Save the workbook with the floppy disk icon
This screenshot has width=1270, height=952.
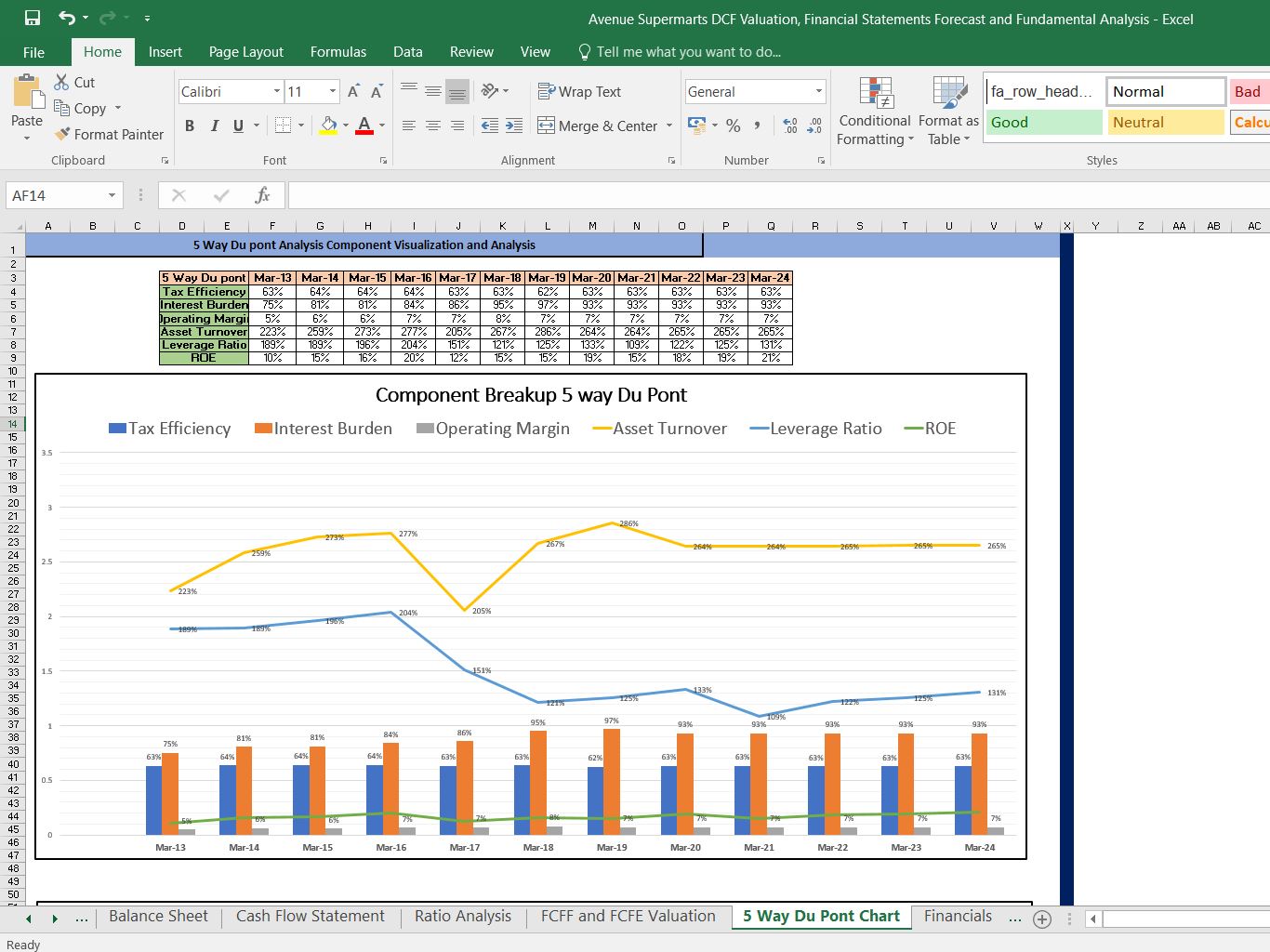[32, 18]
